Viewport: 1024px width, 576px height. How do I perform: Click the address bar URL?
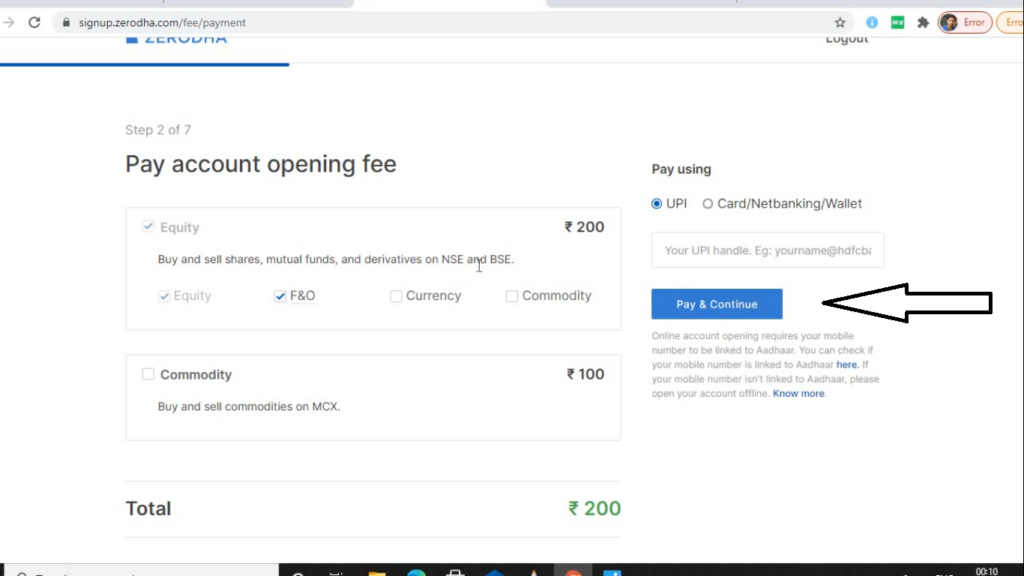162,22
